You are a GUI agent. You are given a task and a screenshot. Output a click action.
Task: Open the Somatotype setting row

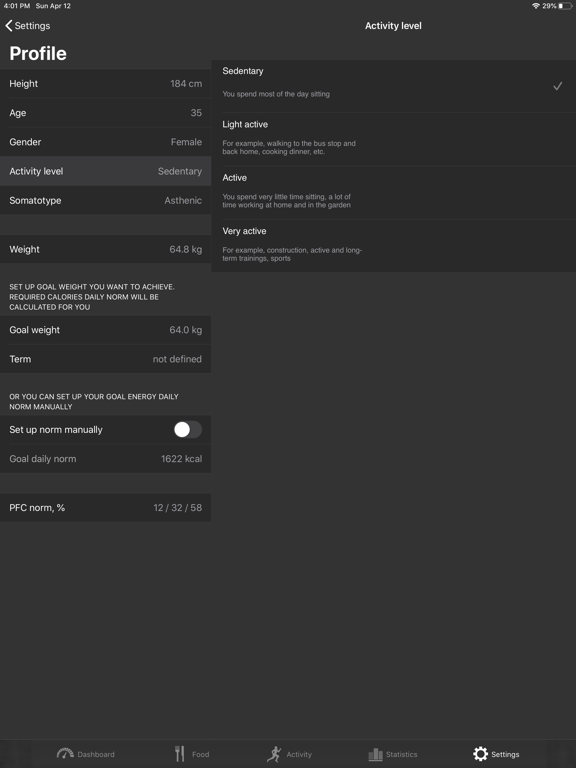pos(105,200)
